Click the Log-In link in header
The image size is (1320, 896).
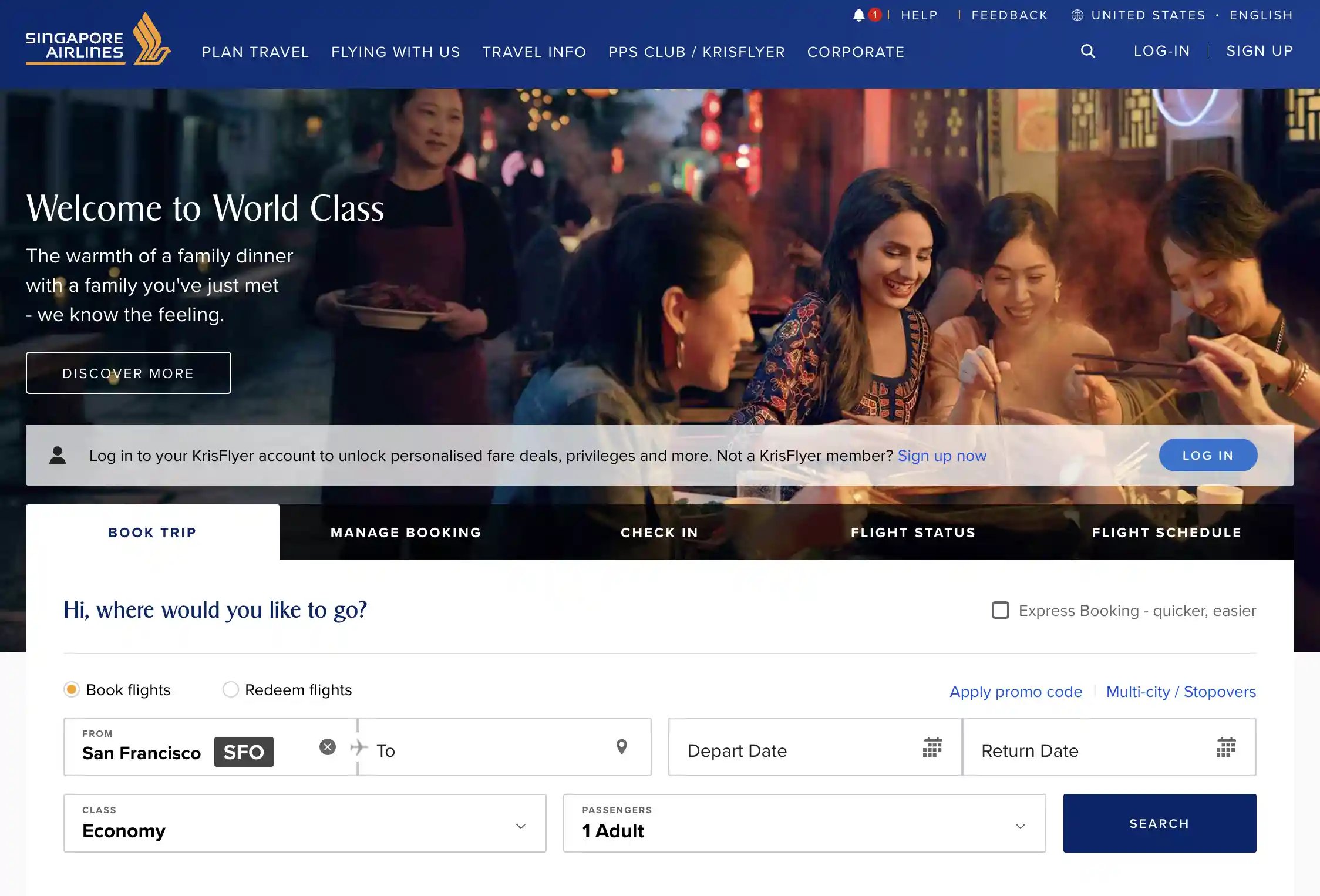(1162, 51)
